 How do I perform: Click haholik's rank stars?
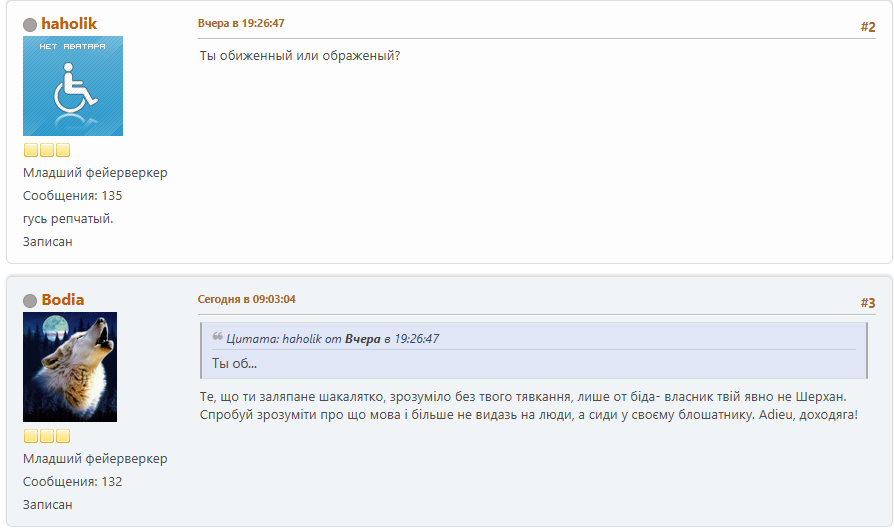(x=47, y=150)
